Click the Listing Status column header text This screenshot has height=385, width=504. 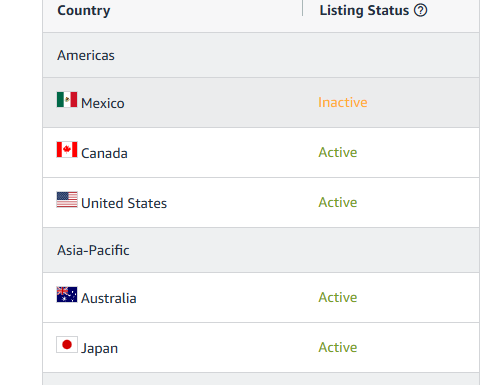pyautogui.click(x=364, y=10)
